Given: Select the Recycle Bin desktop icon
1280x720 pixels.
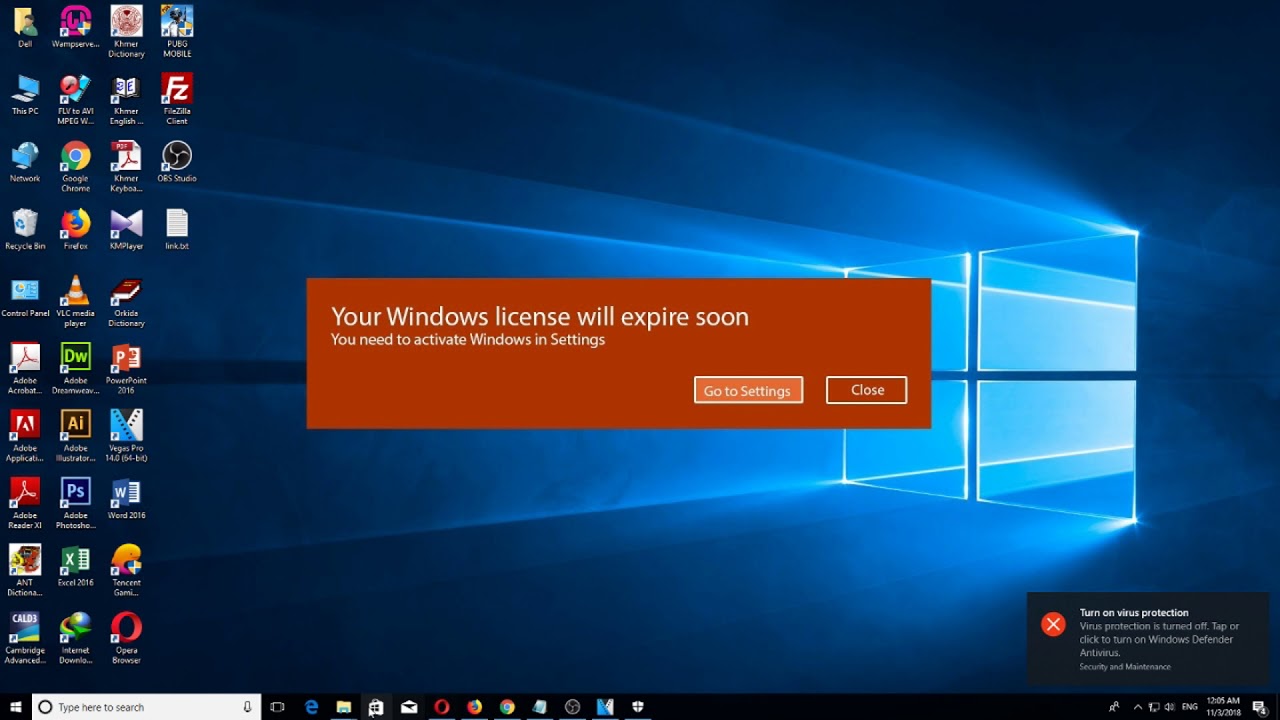Looking at the screenshot, I should (x=25, y=229).
